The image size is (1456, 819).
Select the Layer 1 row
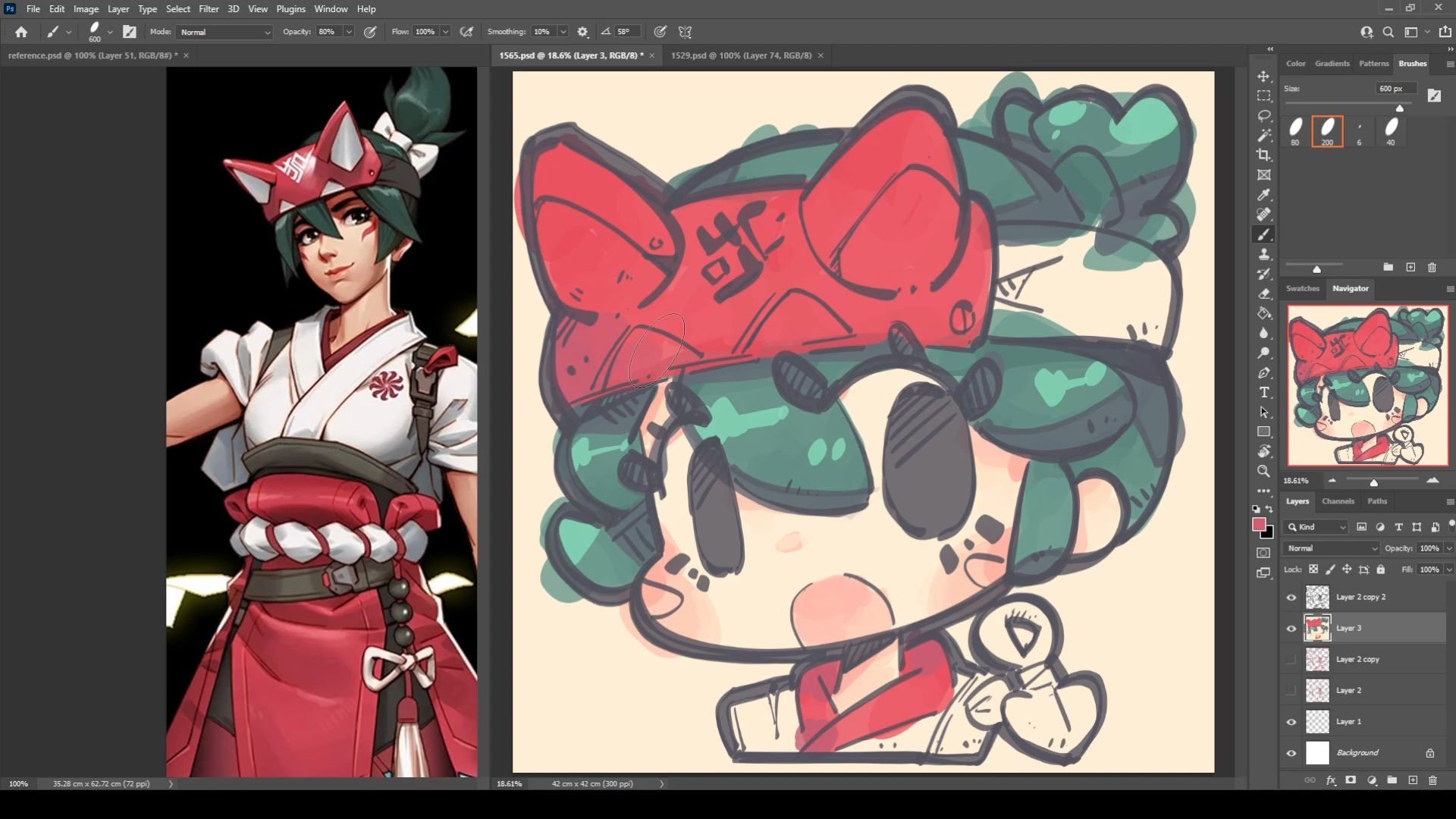(1363, 722)
